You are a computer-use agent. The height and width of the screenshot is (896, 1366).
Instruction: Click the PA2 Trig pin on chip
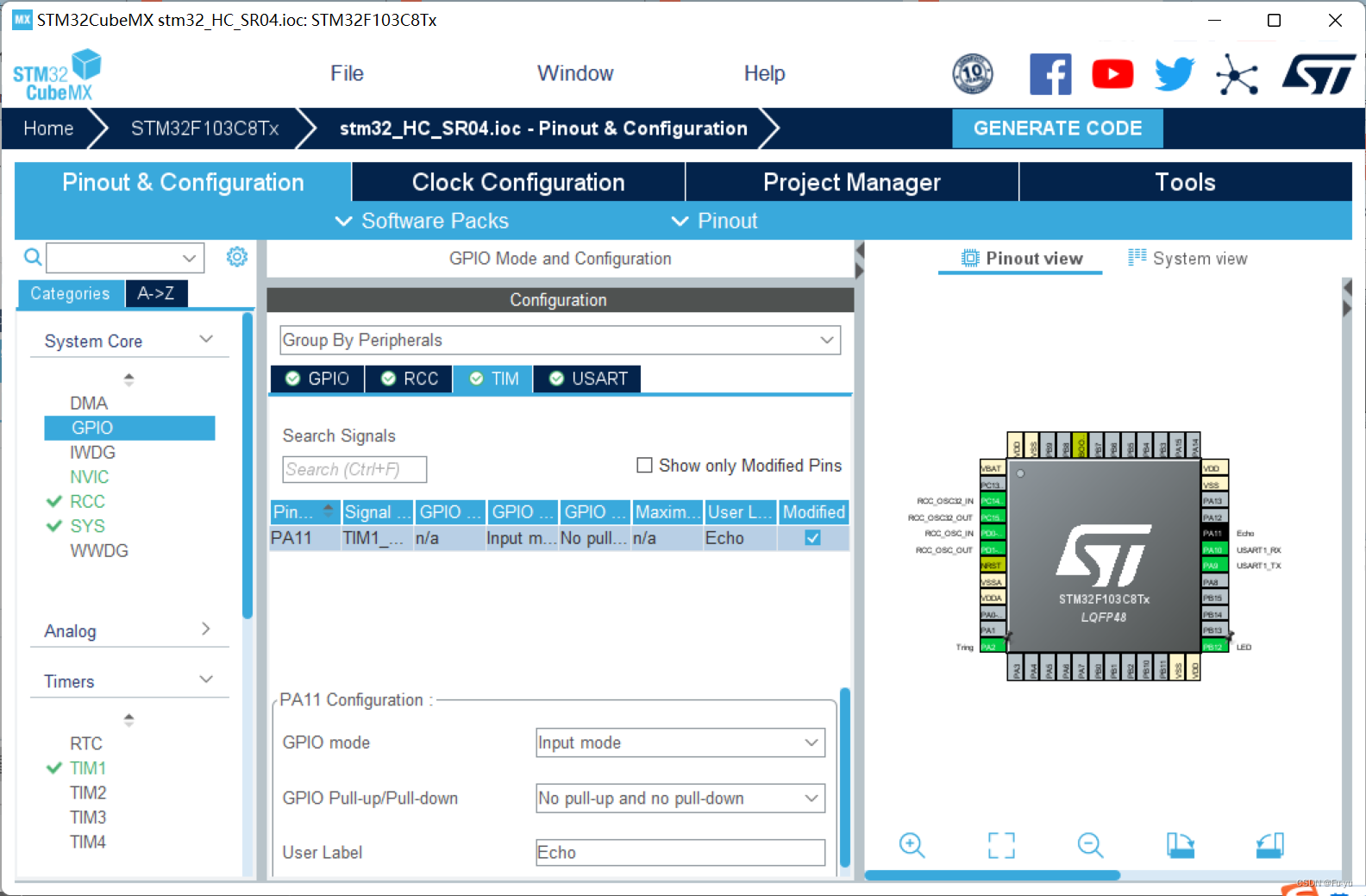(992, 646)
